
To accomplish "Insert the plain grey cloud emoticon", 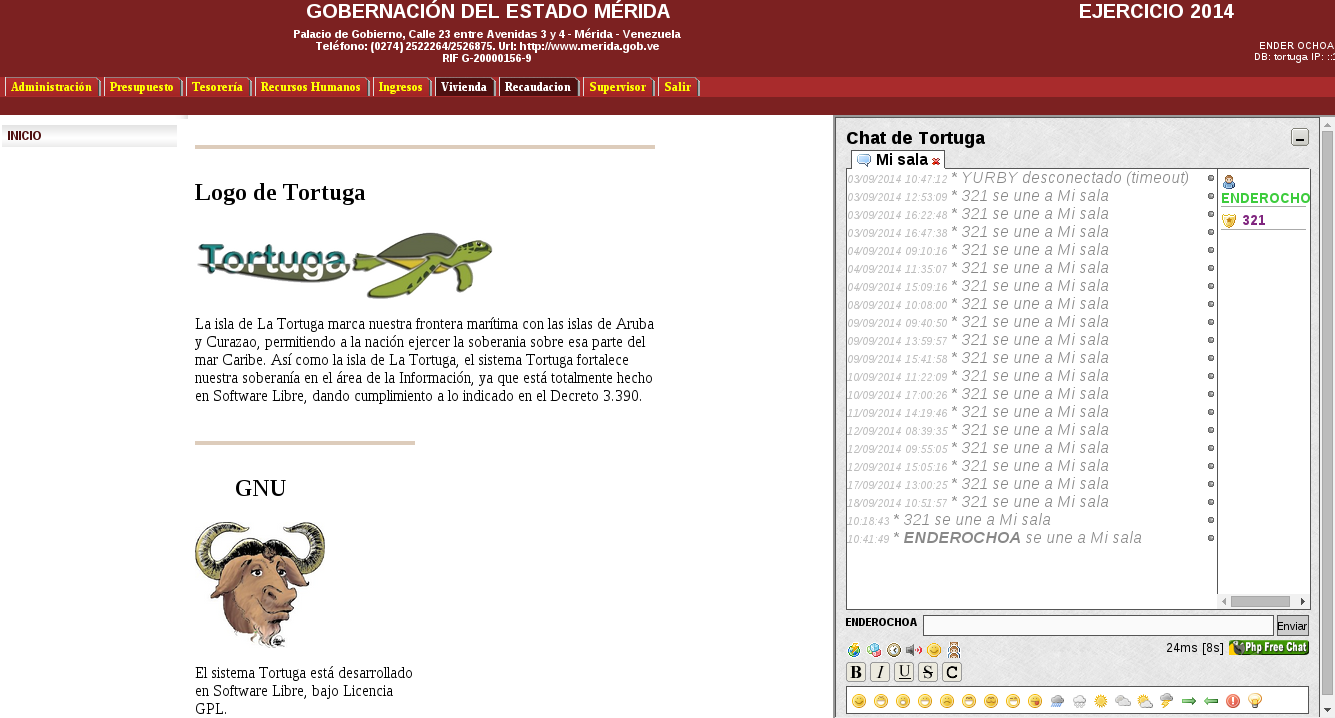I will (1123, 701).
